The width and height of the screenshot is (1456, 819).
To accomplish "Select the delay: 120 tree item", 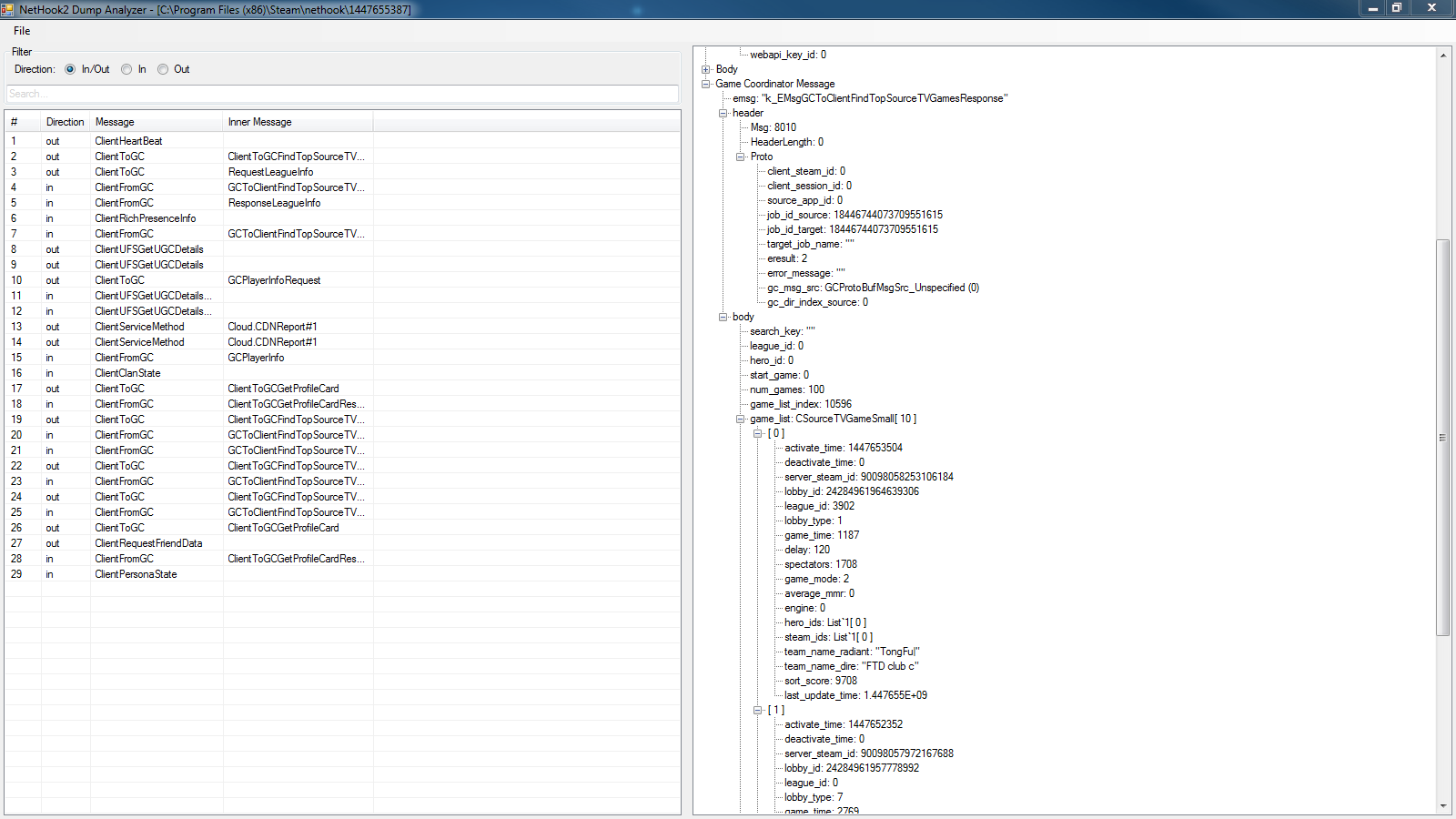I will click(806, 550).
